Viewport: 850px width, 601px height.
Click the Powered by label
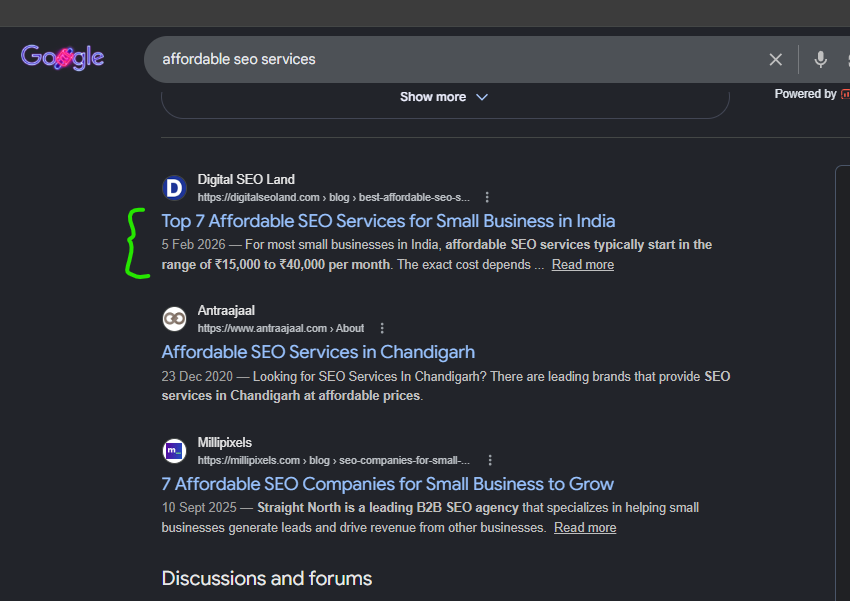[x=805, y=94]
